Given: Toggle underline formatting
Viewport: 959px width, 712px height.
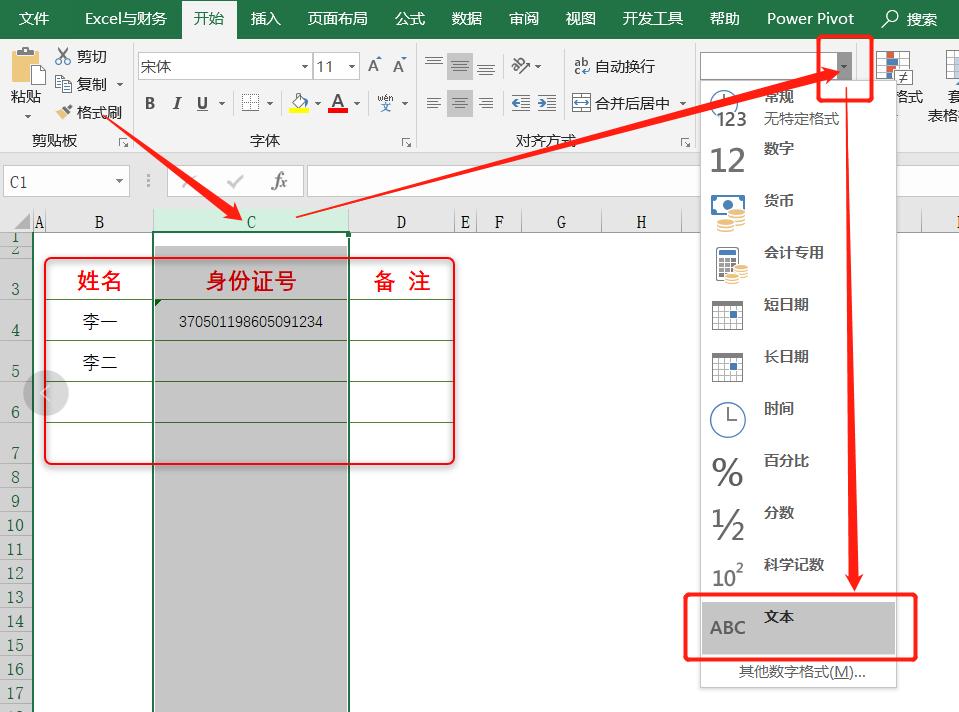Looking at the screenshot, I should (203, 103).
